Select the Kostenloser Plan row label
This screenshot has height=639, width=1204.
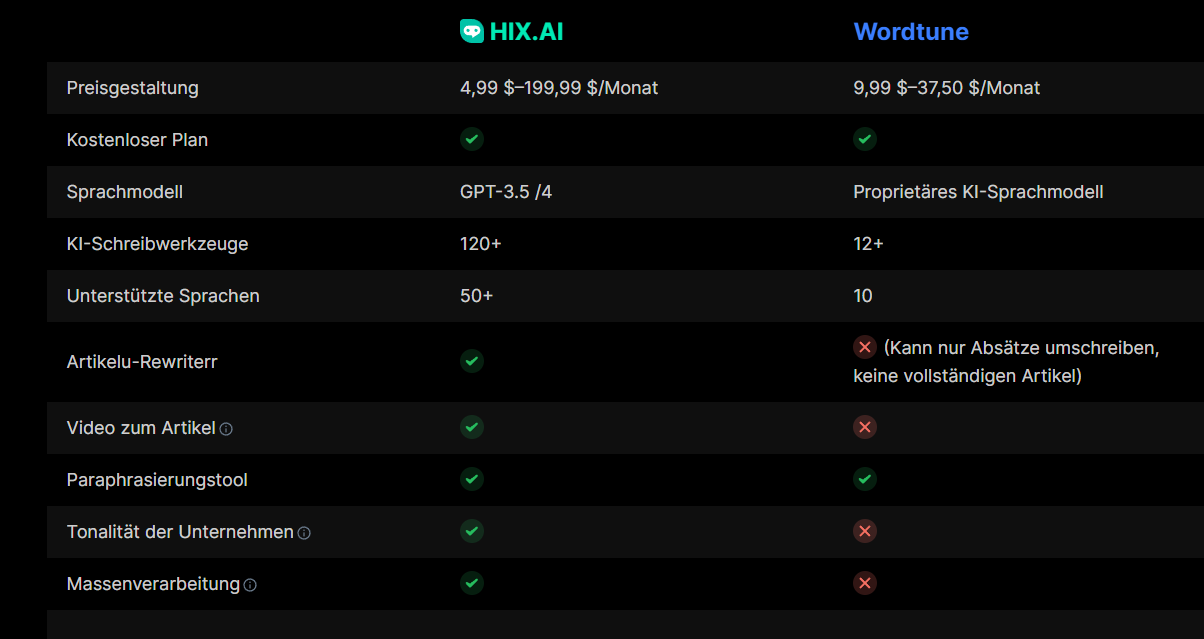[137, 140]
